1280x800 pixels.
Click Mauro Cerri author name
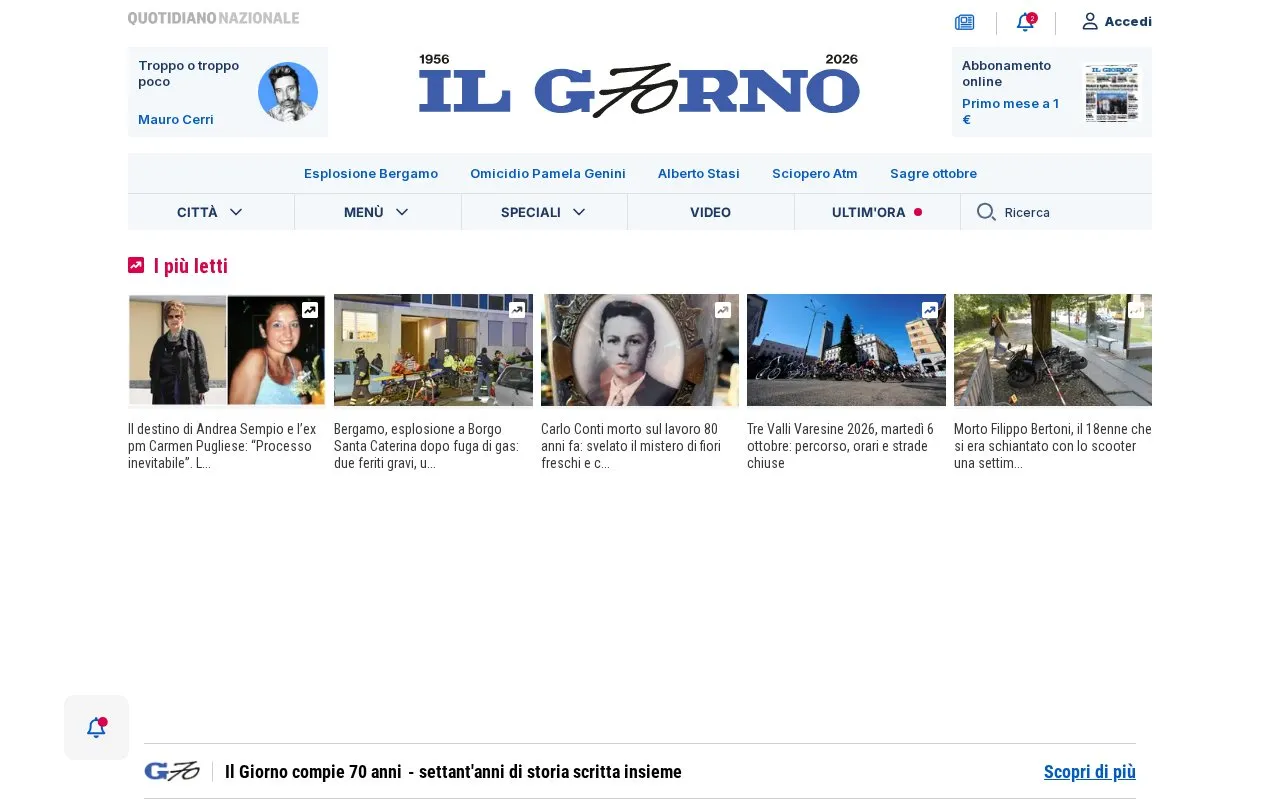click(x=176, y=119)
